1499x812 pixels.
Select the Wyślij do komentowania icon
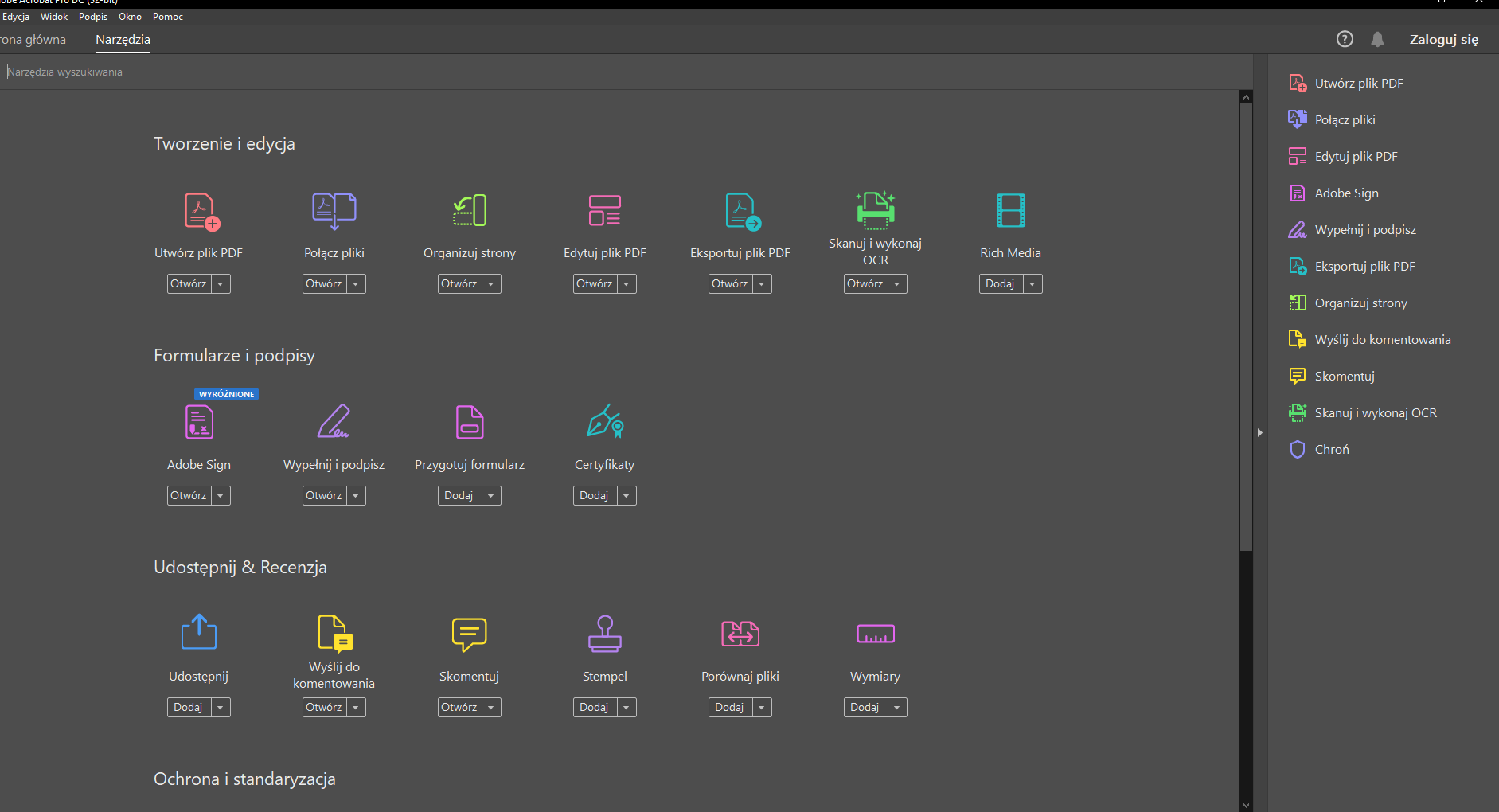[335, 634]
